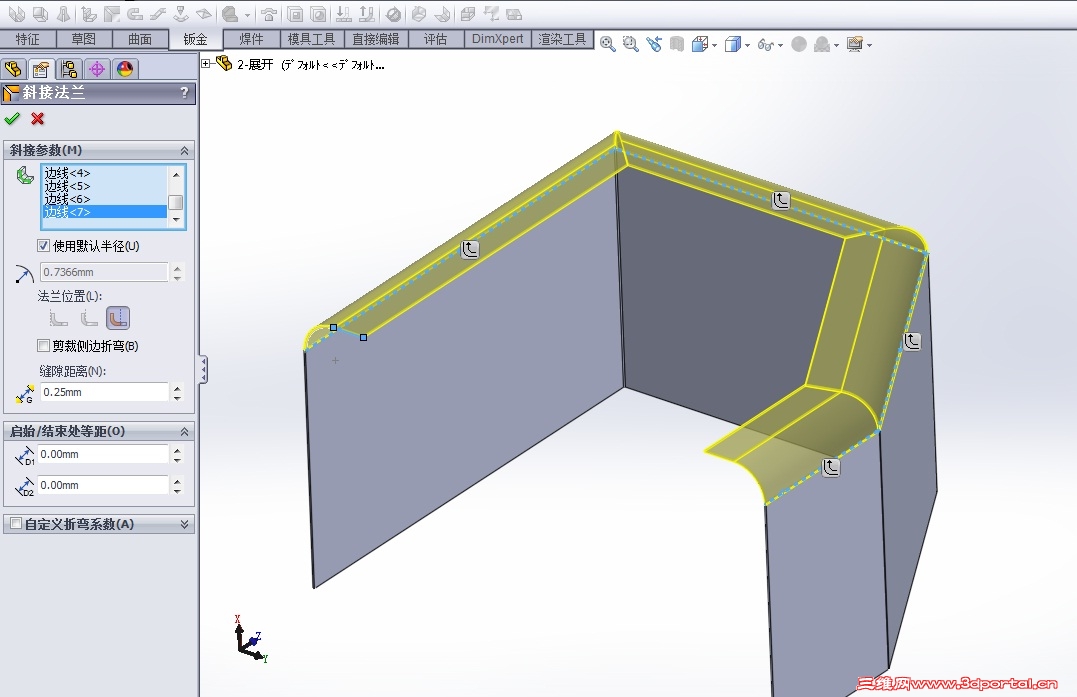1077x697 pixels.
Task: Open the ConfigurationManager tab icon
Action: click(69, 69)
